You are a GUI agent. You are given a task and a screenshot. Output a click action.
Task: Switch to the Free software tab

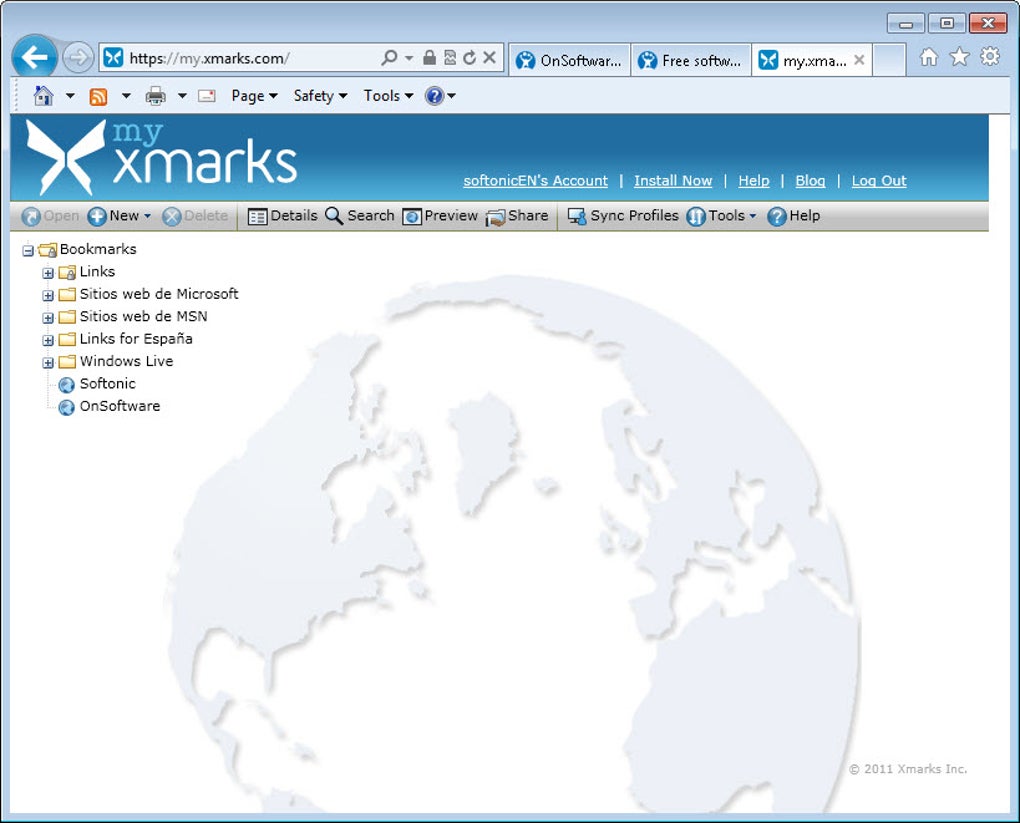coord(691,61)
